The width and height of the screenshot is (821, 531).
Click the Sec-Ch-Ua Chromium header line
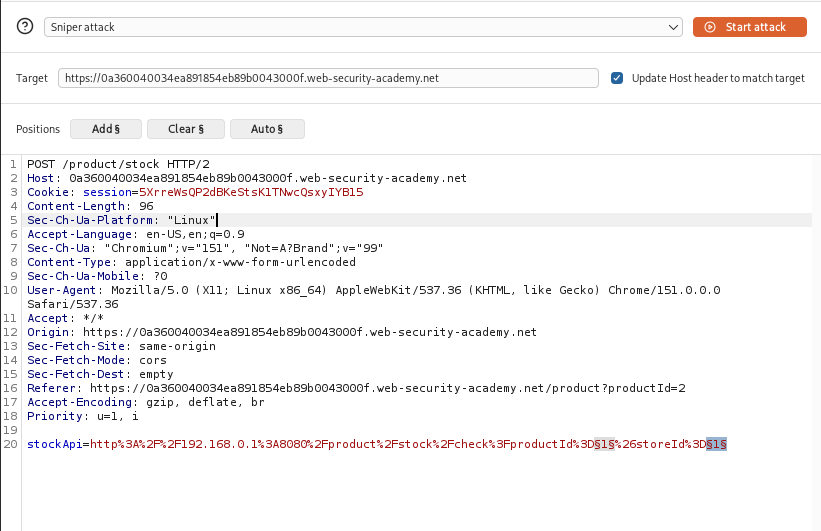tap(205, 248)
